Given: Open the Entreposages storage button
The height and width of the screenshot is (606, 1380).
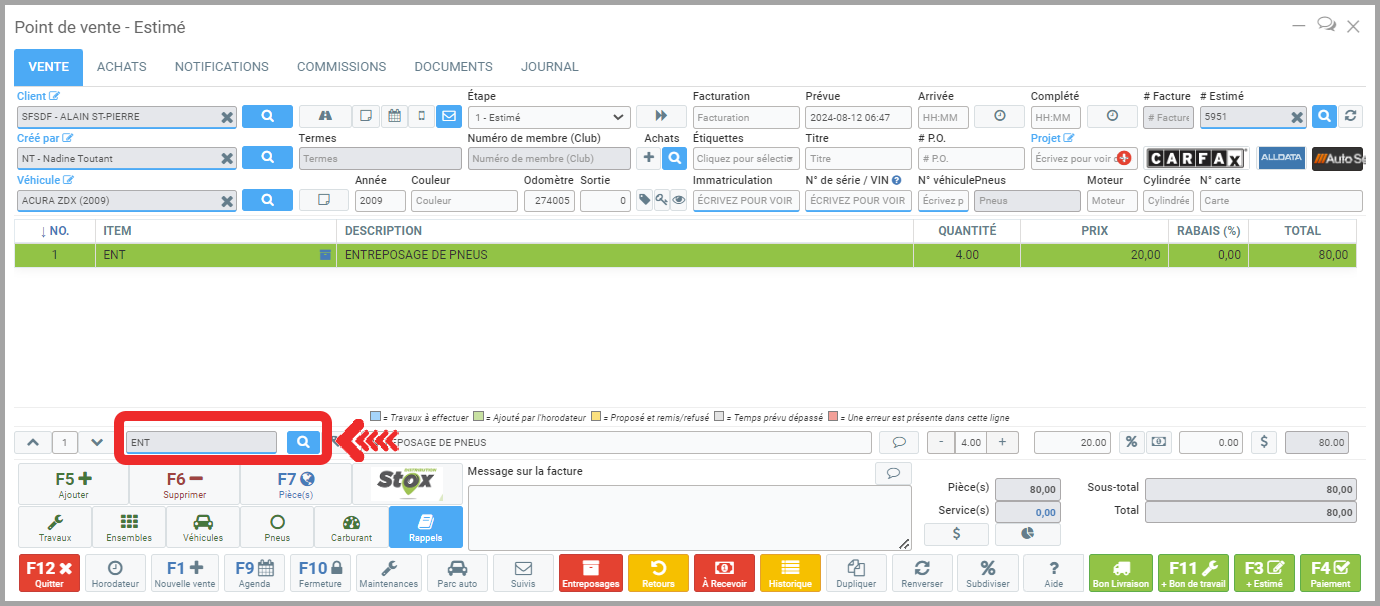Looking at the screenshot, I should (590, 573).
